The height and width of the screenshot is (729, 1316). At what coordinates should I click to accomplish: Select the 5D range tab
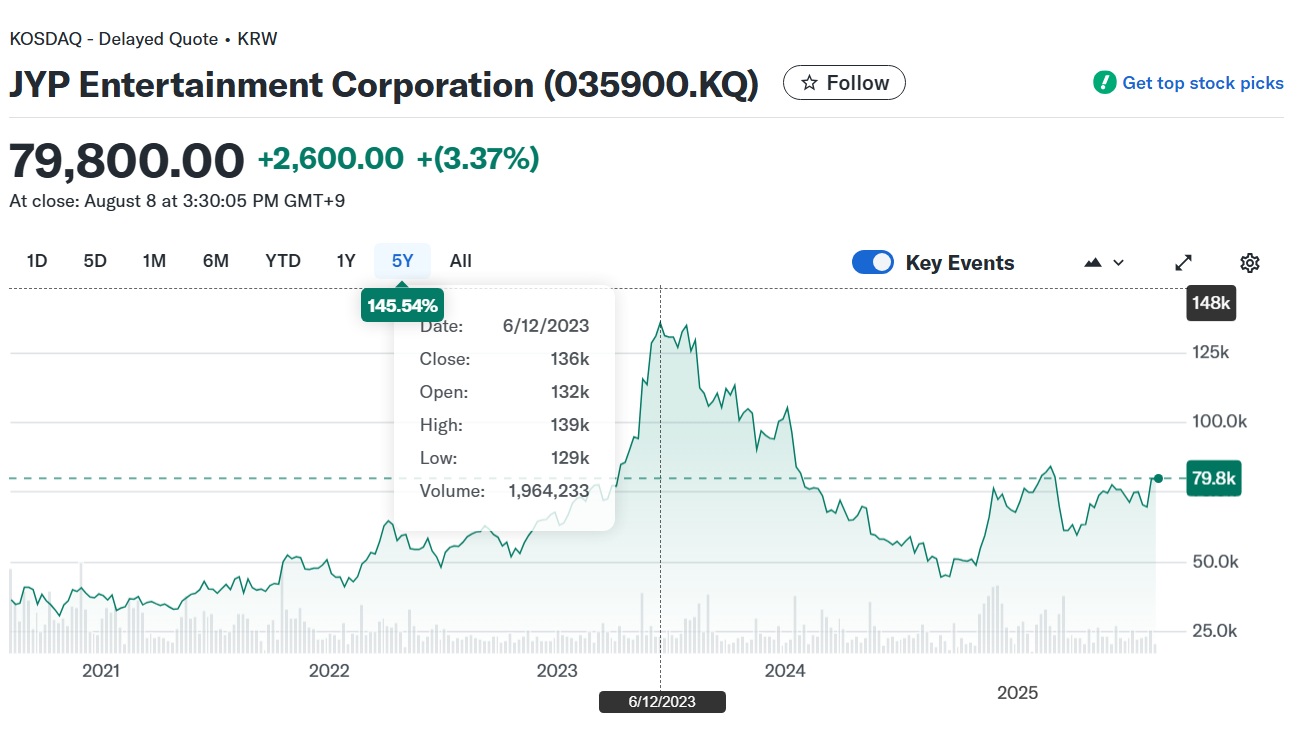point(95,261)
